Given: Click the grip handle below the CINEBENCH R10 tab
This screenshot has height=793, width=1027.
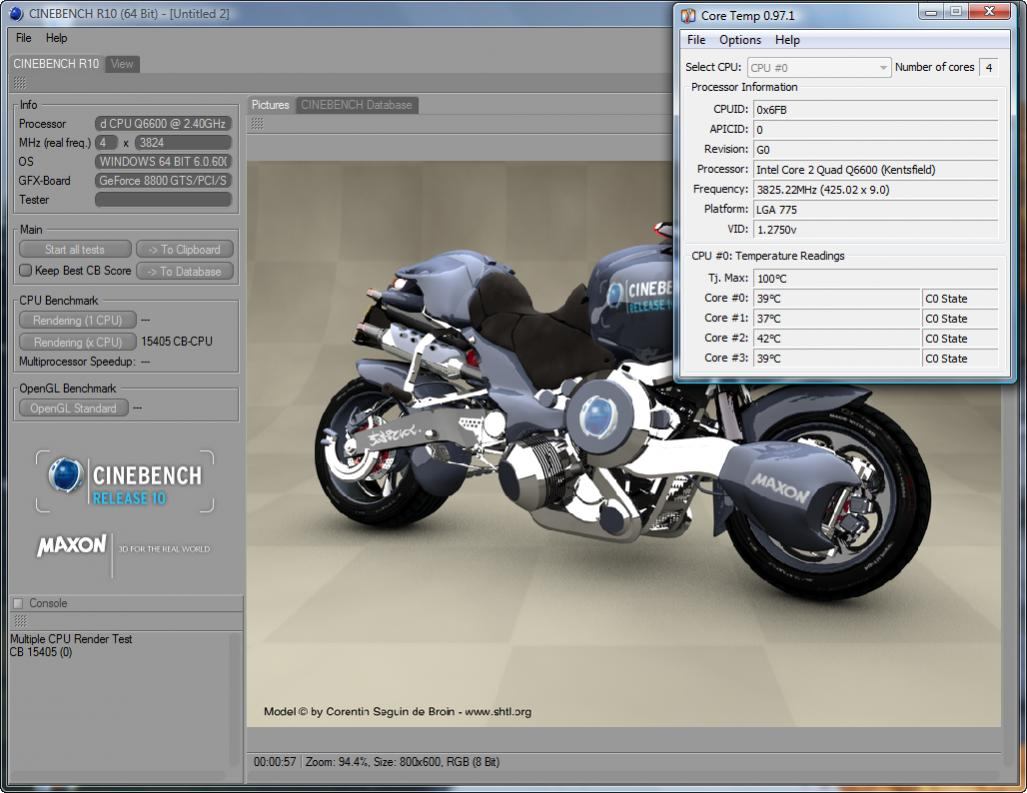Looking at the screenshot, I should click(x=20, y=83).
